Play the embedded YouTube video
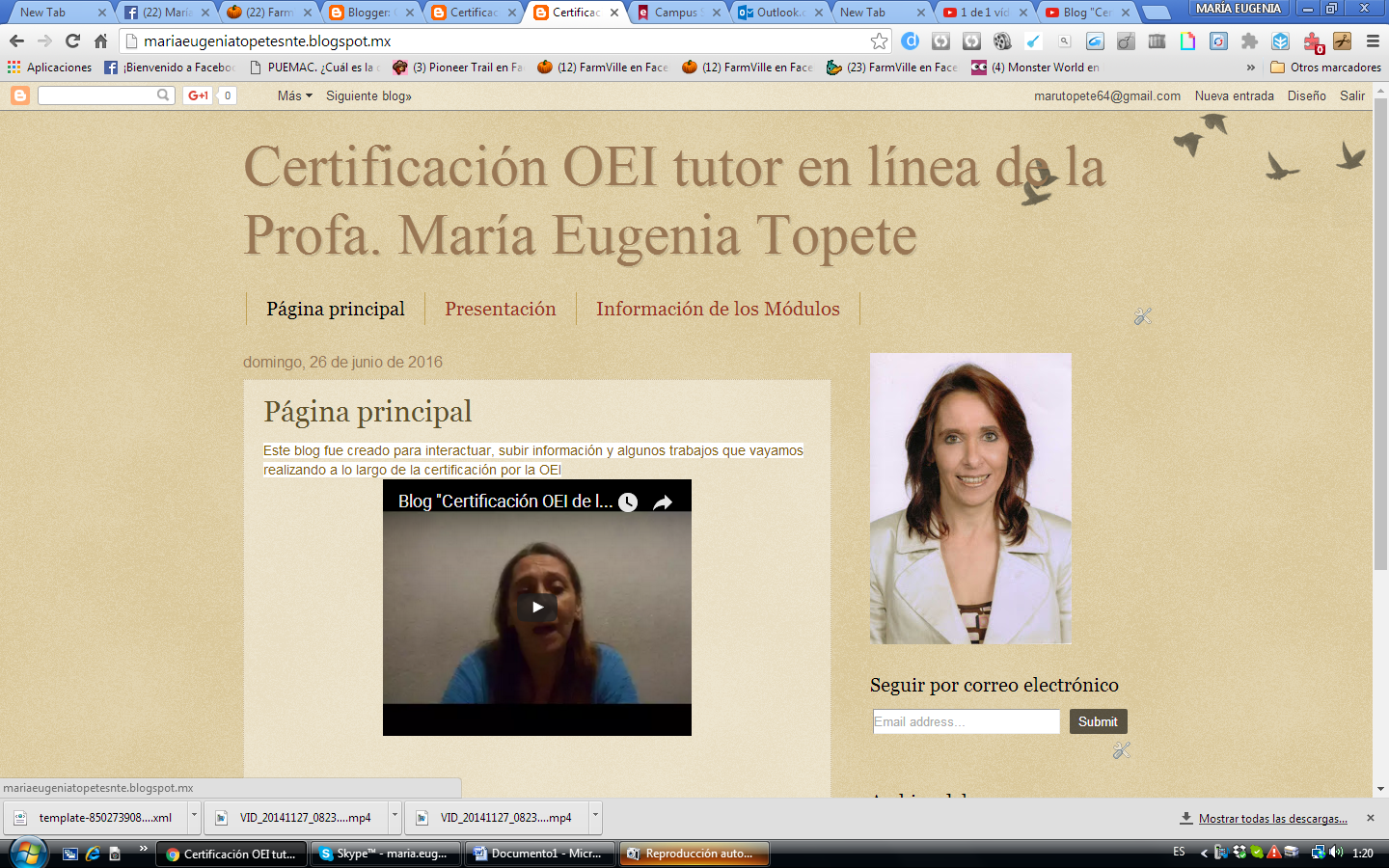The width and height of the screenshot is (1389, 868). (537, 607)
